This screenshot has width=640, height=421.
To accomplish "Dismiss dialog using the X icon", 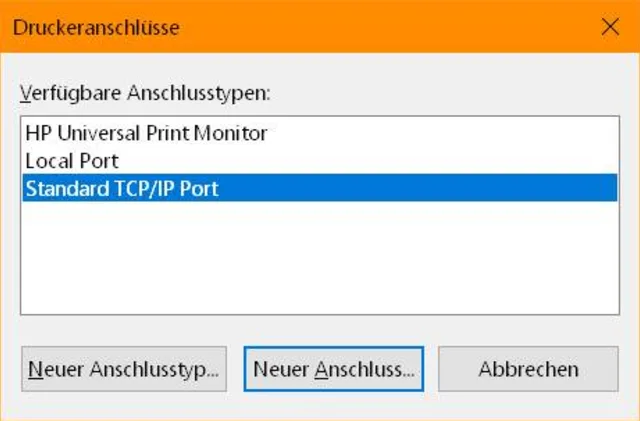I will coord(610,27).
